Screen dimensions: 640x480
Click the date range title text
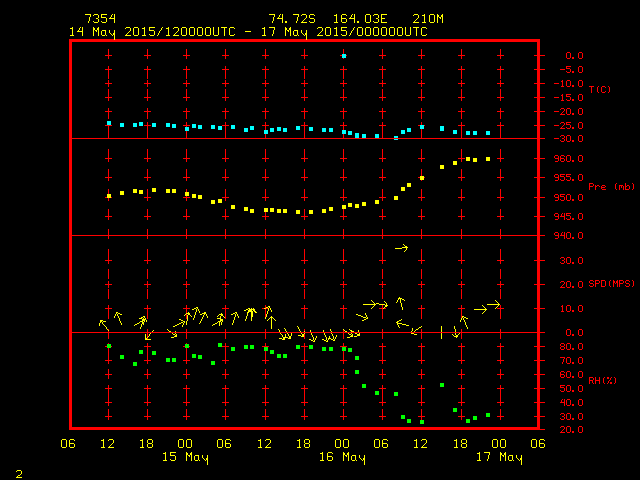click(x=248, y=32)
